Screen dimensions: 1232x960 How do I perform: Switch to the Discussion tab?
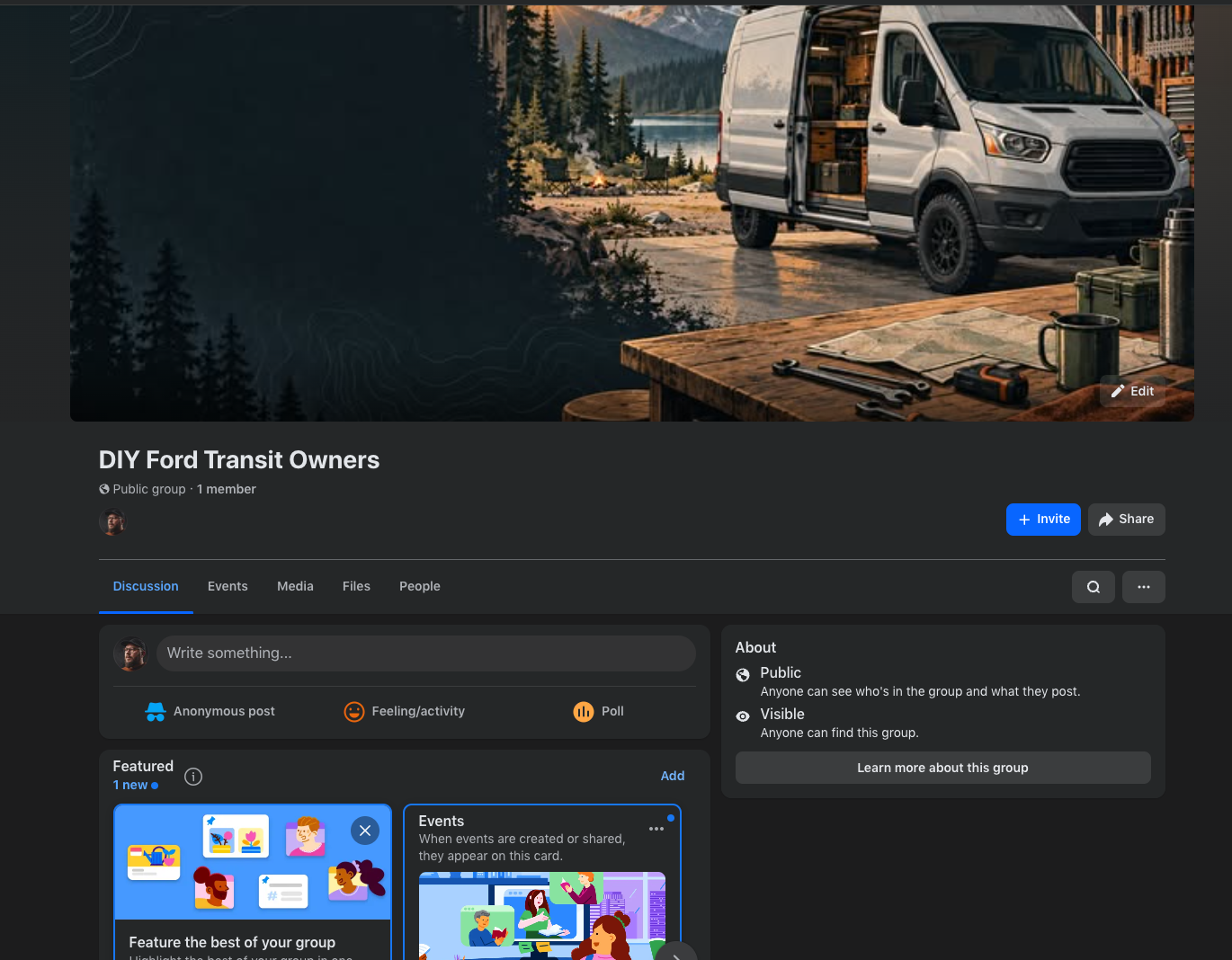146,586
